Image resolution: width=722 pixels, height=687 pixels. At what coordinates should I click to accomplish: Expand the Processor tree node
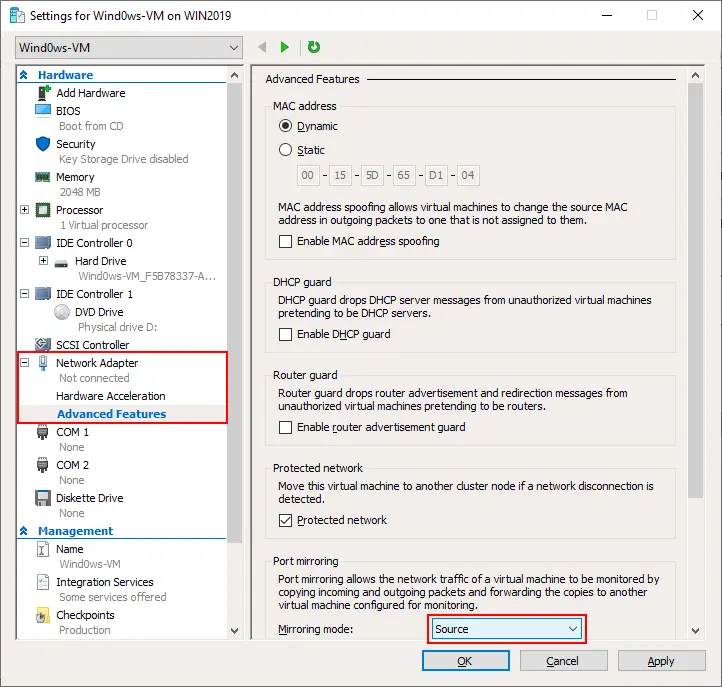tap(25, 210)
